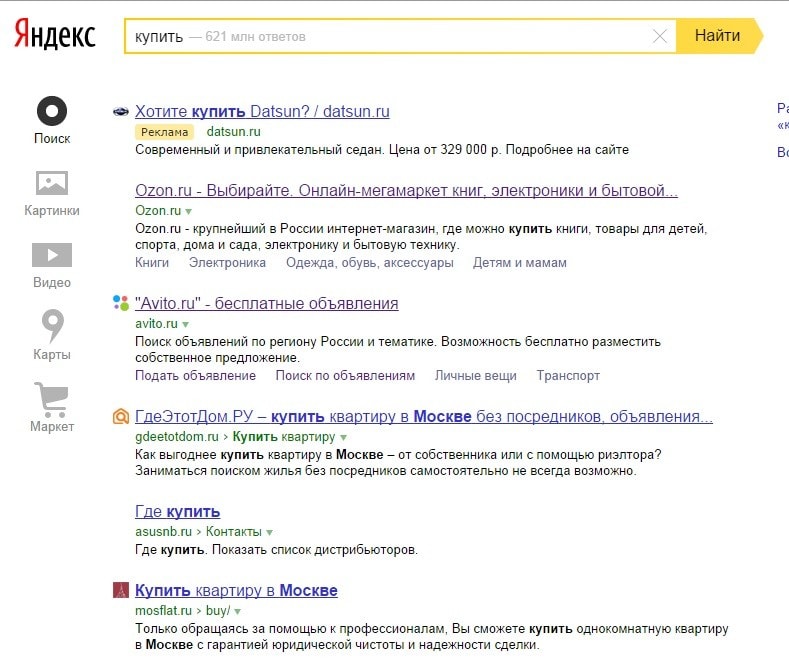Clear the search query with the X icon
Screen dimensions: 789x672
659,36
